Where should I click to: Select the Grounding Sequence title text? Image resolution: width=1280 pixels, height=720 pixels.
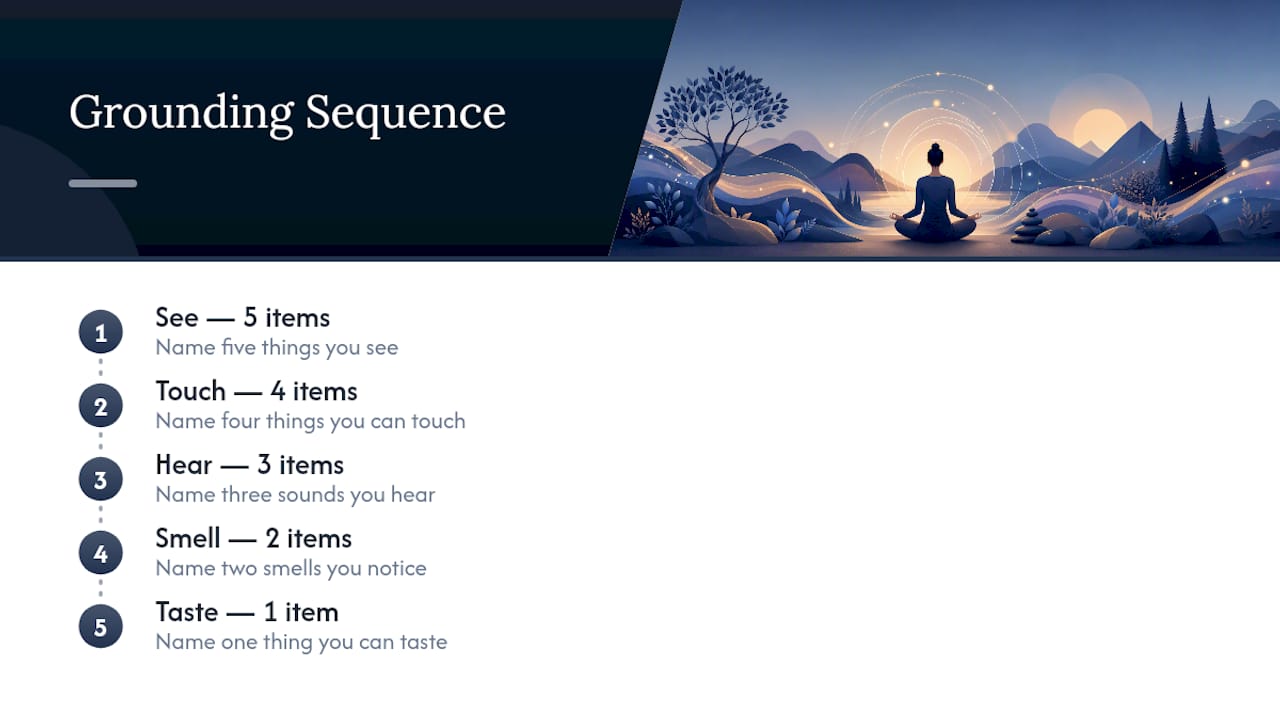click(287, 113)
